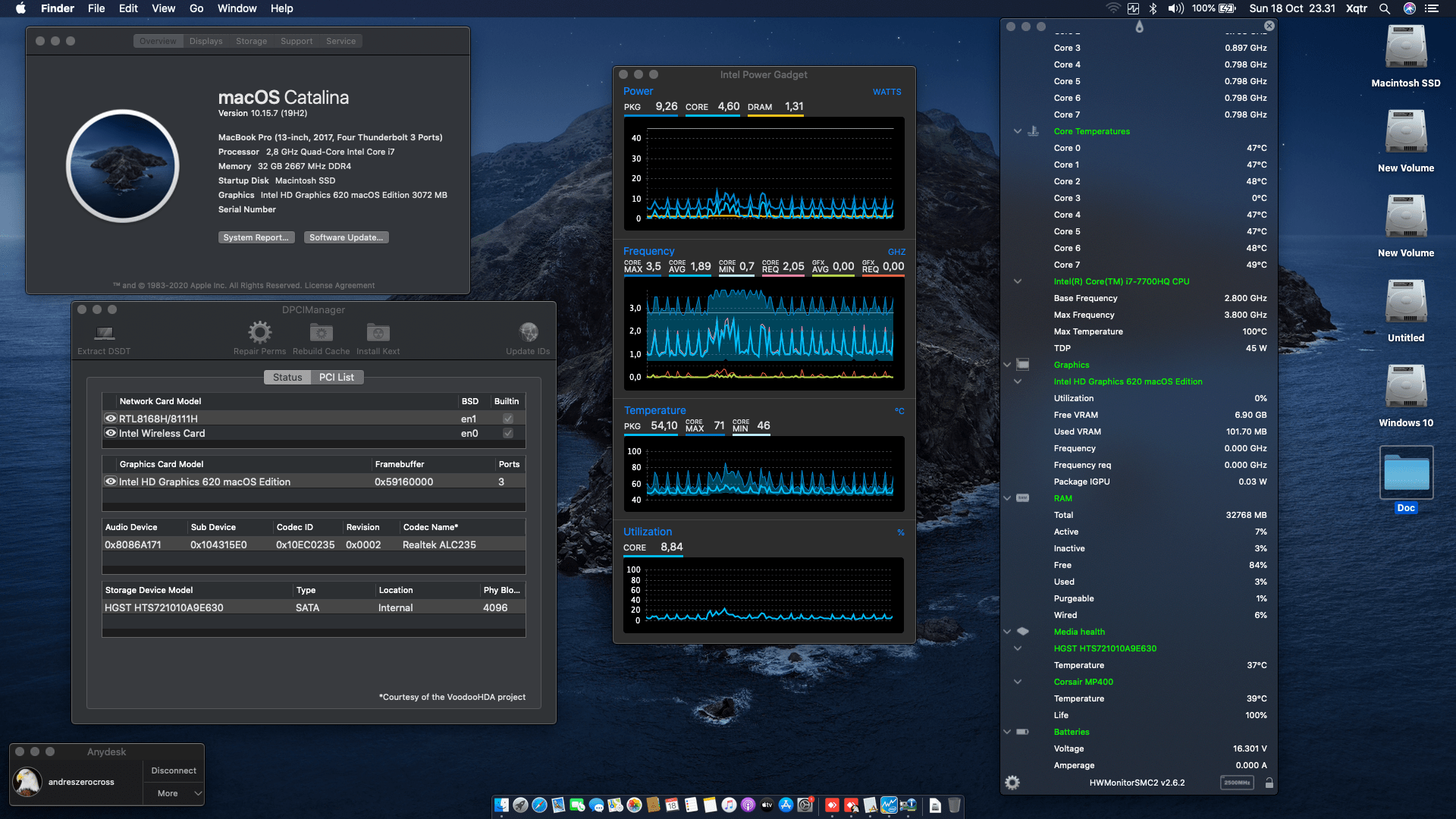
Task: Click eye icon beside Intel Wireless Card
Action: pyautogui.click(x=111, y=433)
